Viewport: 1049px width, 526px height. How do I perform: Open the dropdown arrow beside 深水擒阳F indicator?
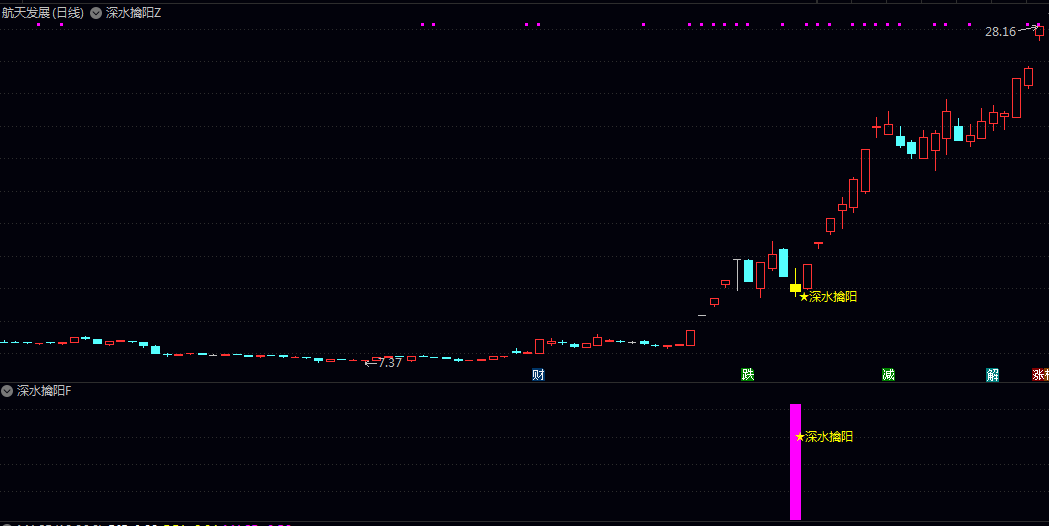tap(7, 391)
